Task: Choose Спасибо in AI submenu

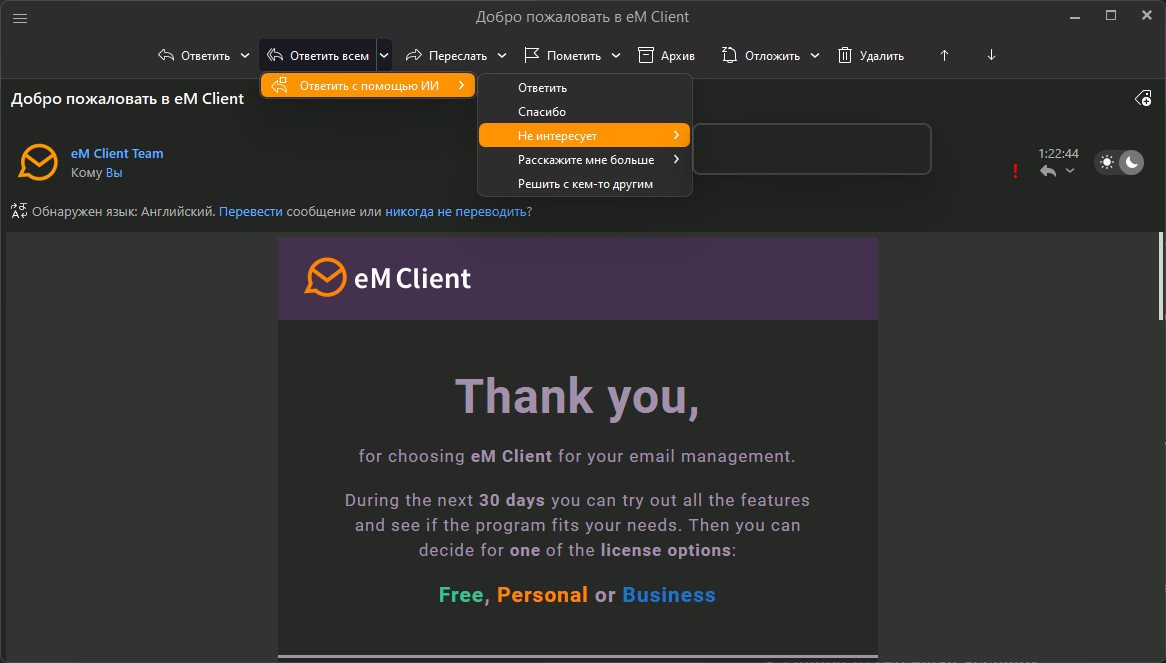Action: [584, 111]
